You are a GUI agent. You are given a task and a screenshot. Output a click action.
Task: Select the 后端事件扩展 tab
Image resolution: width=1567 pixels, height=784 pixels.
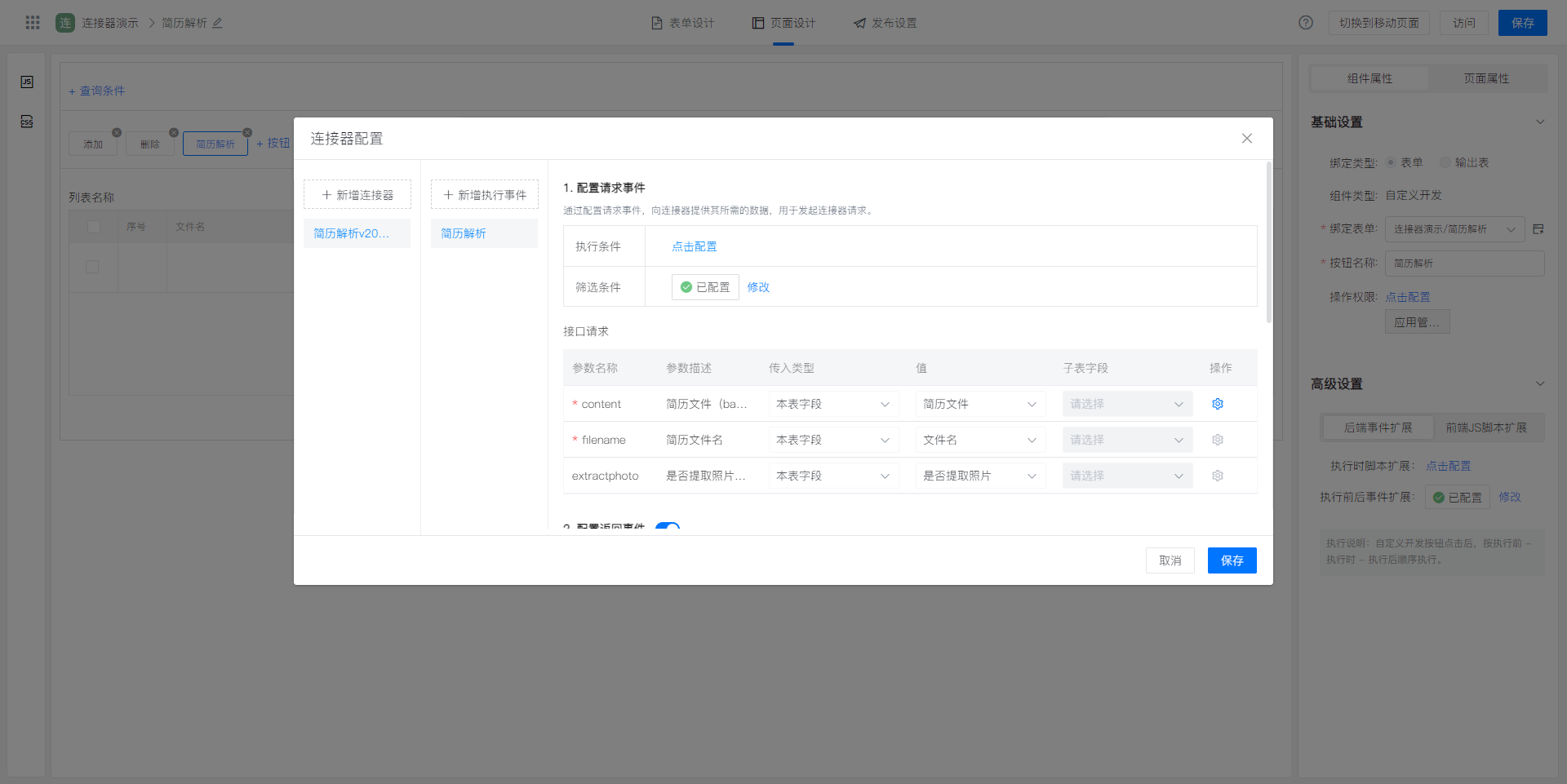(x=1378, y=427)
